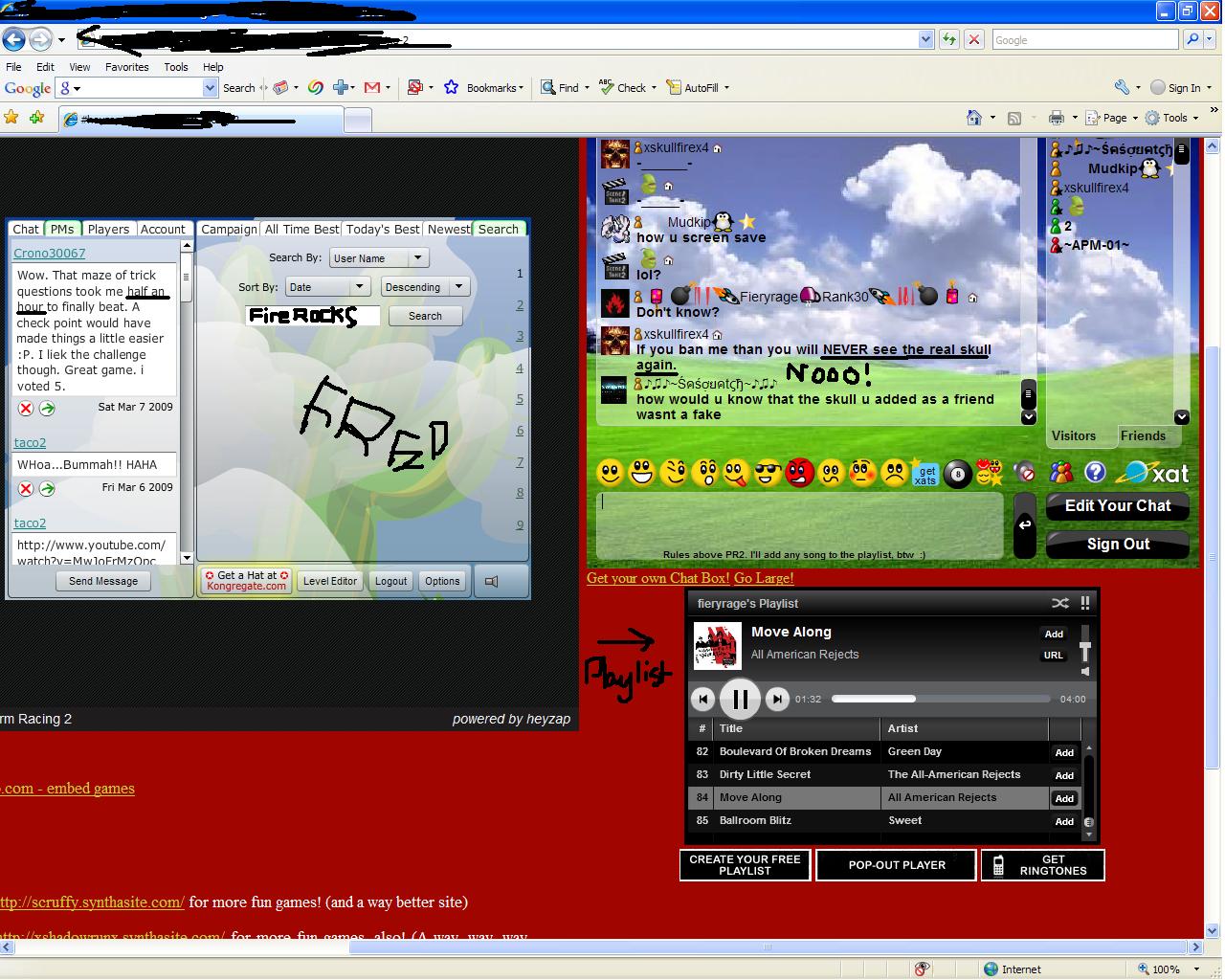Toggle the game sound speaker button
Image resolution: width=1225 pixels, height=980 pixels.
pyautogui.click(x=491, y=581)
